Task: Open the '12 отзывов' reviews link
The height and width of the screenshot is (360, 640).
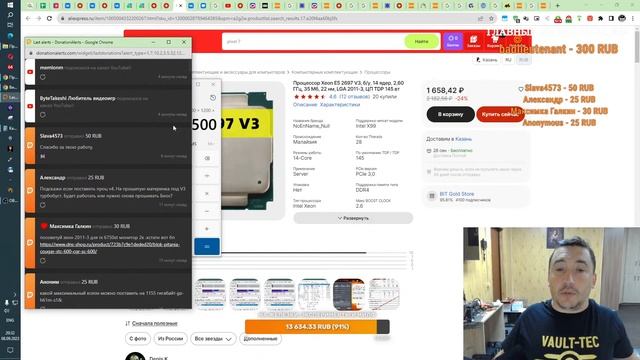Action: point(354,97)
